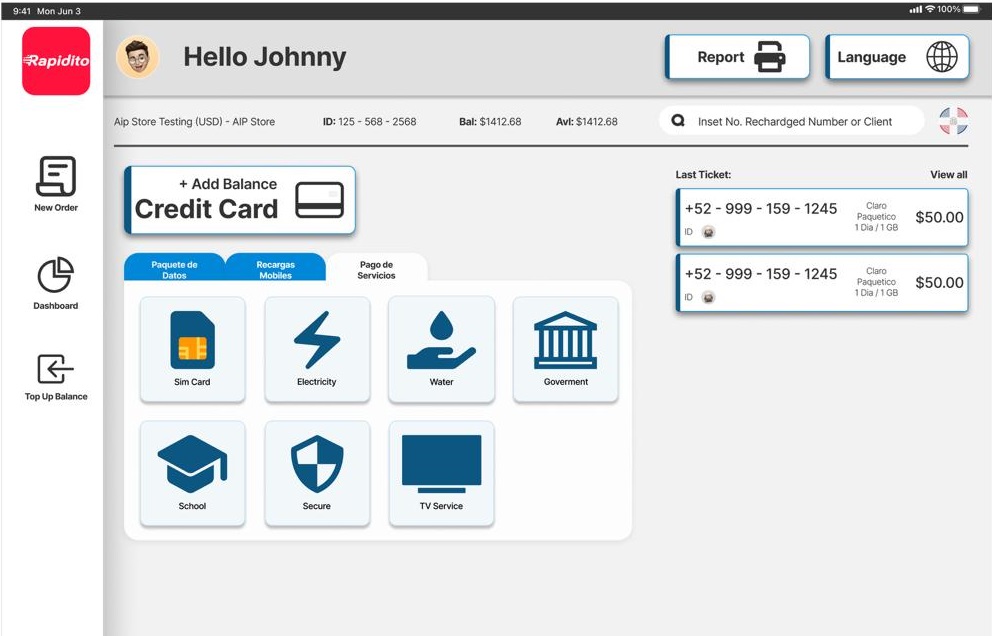Click Johnny's profile avatar
The width and height of the screenshot is (992, 636).
tap(138, 57)
